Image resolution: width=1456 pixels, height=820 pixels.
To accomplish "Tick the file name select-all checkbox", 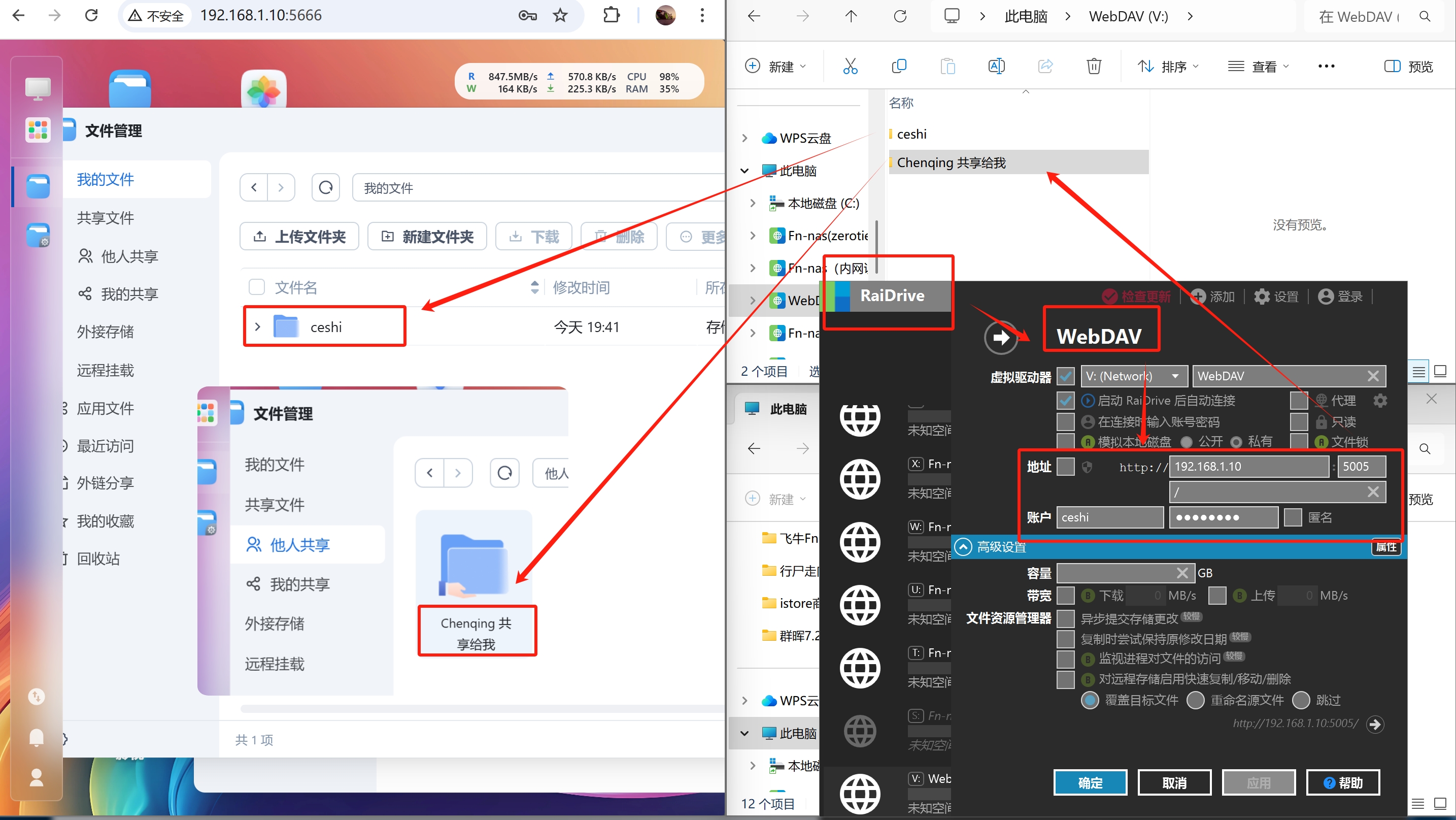I will pyautogui.click(x=257, y=287).
